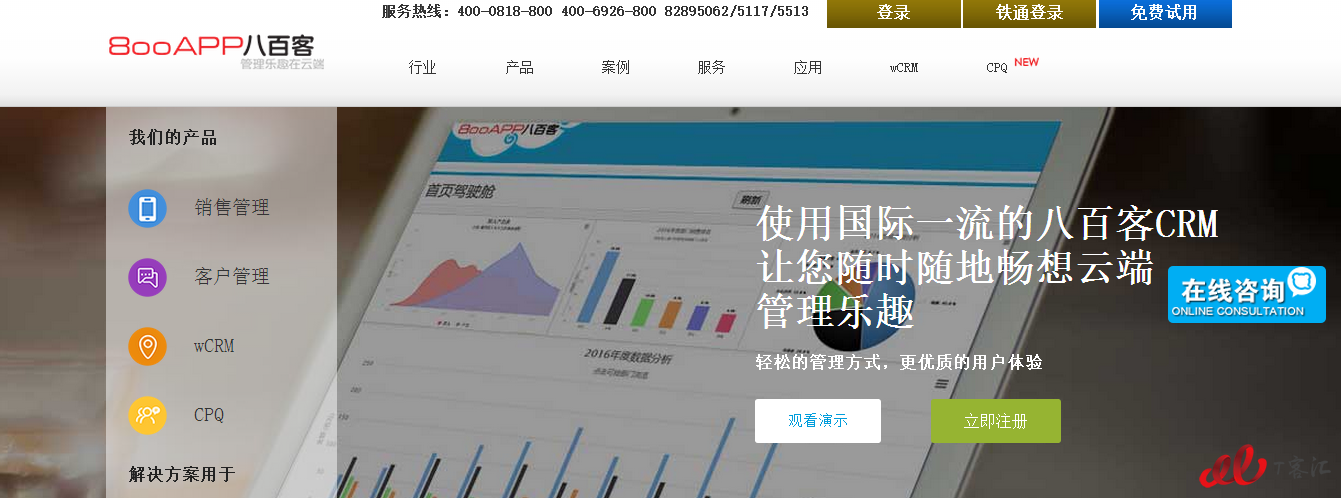The width and height of the screenshot is (1341, 498).
Task: Open the 产品 navigation menu
Action: (520, 68)
